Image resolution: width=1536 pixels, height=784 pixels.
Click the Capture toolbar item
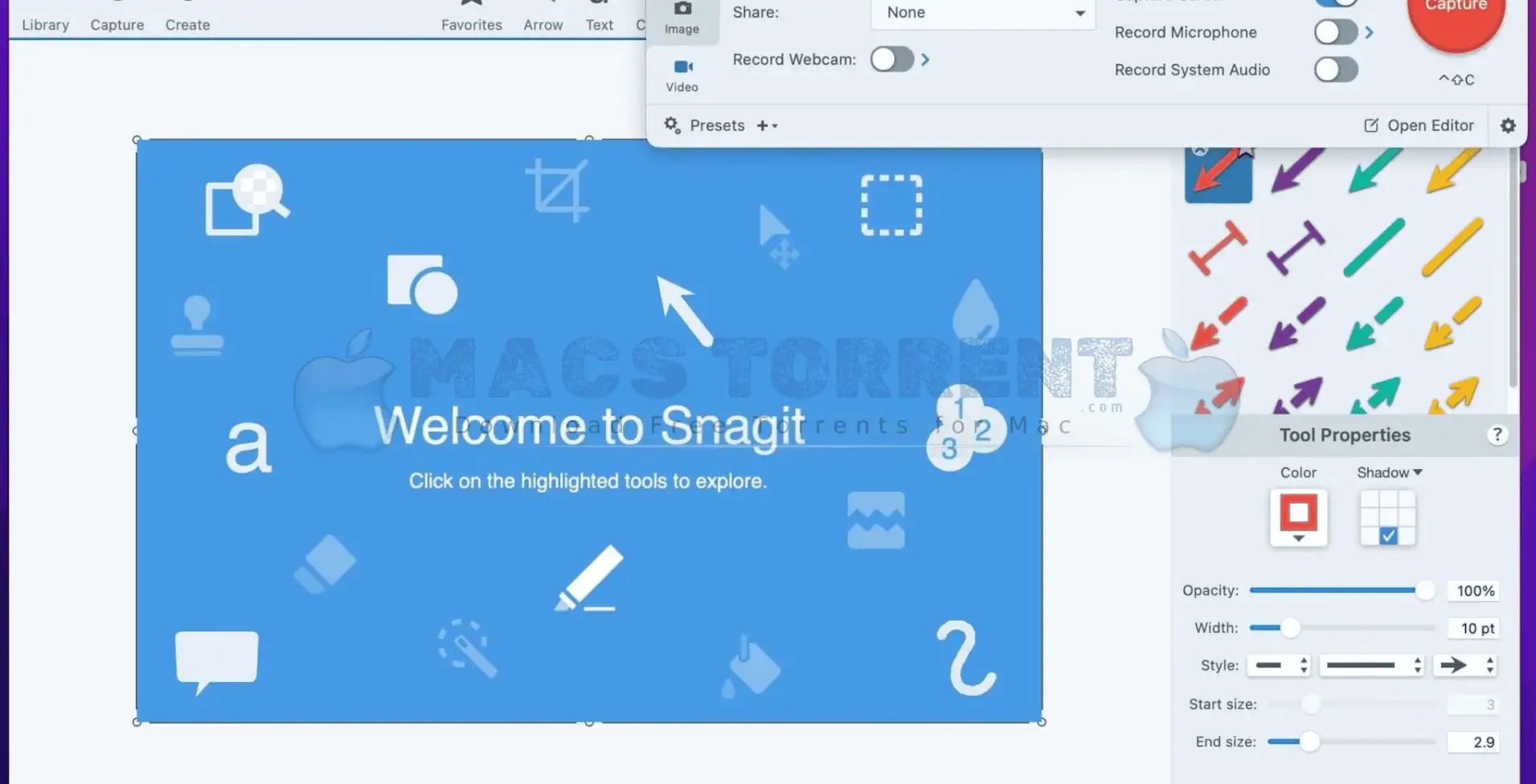click(x=117, y=24)
